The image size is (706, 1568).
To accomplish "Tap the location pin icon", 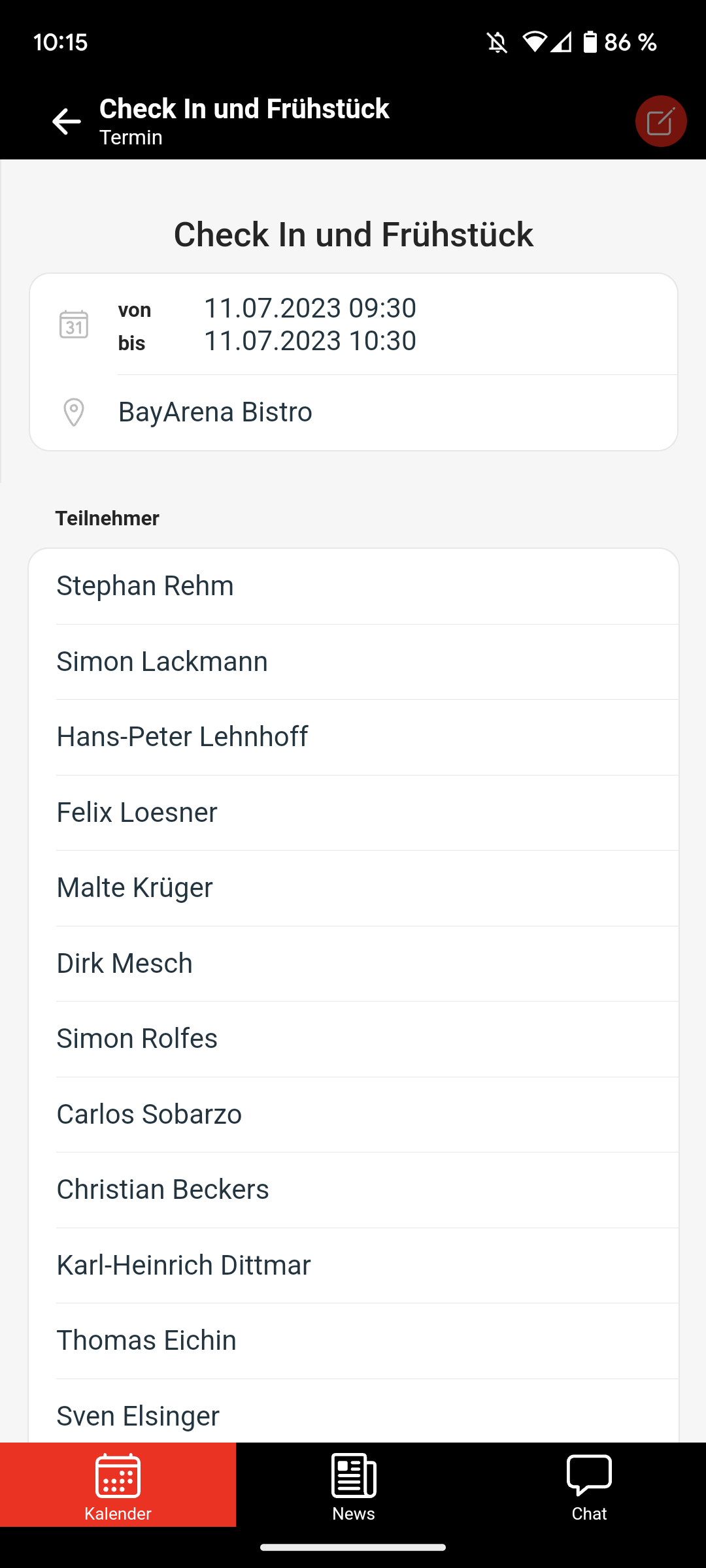I will pyautogui.click(x=74, y=412).
